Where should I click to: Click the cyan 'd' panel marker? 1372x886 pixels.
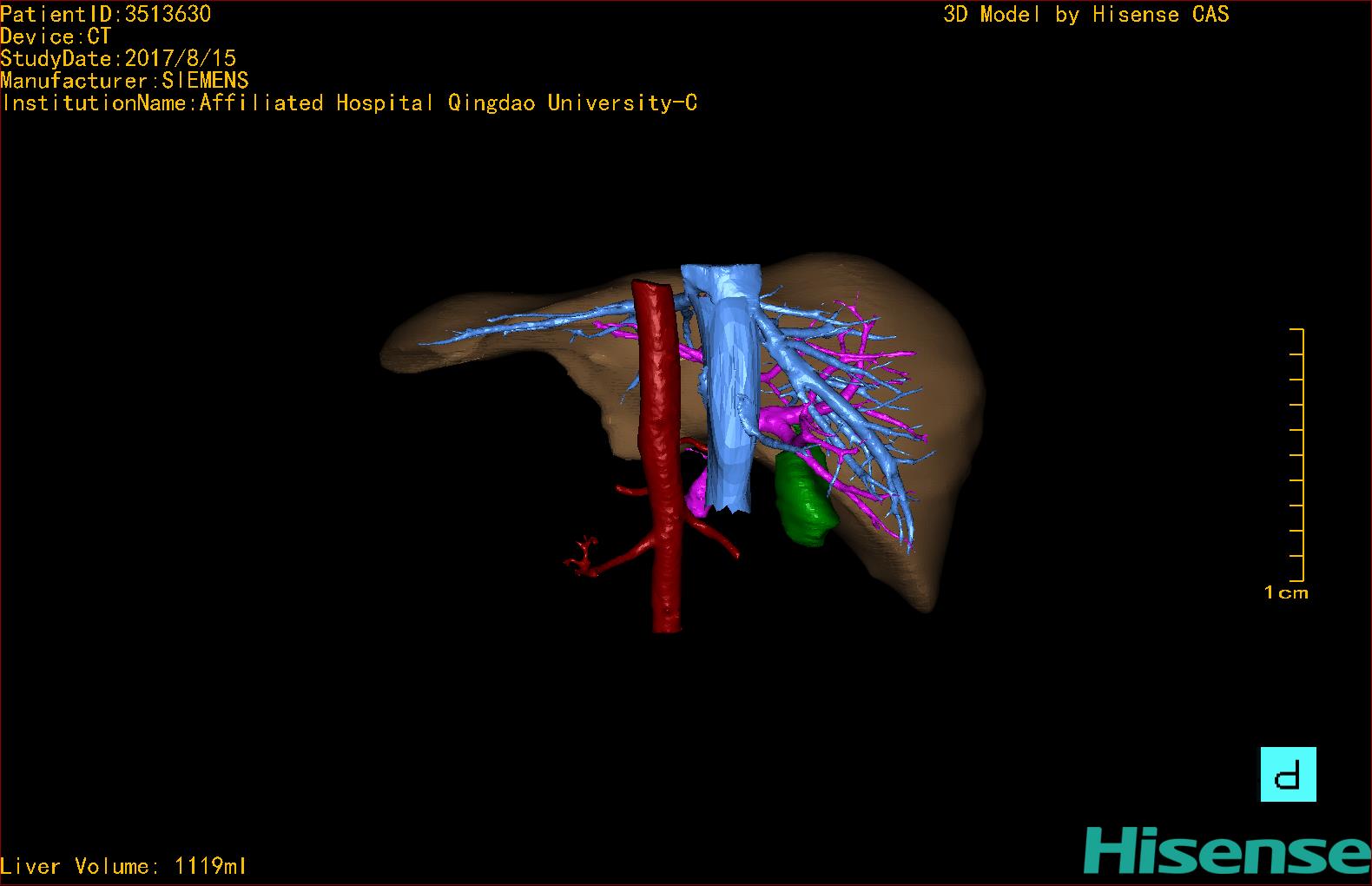1288,774
